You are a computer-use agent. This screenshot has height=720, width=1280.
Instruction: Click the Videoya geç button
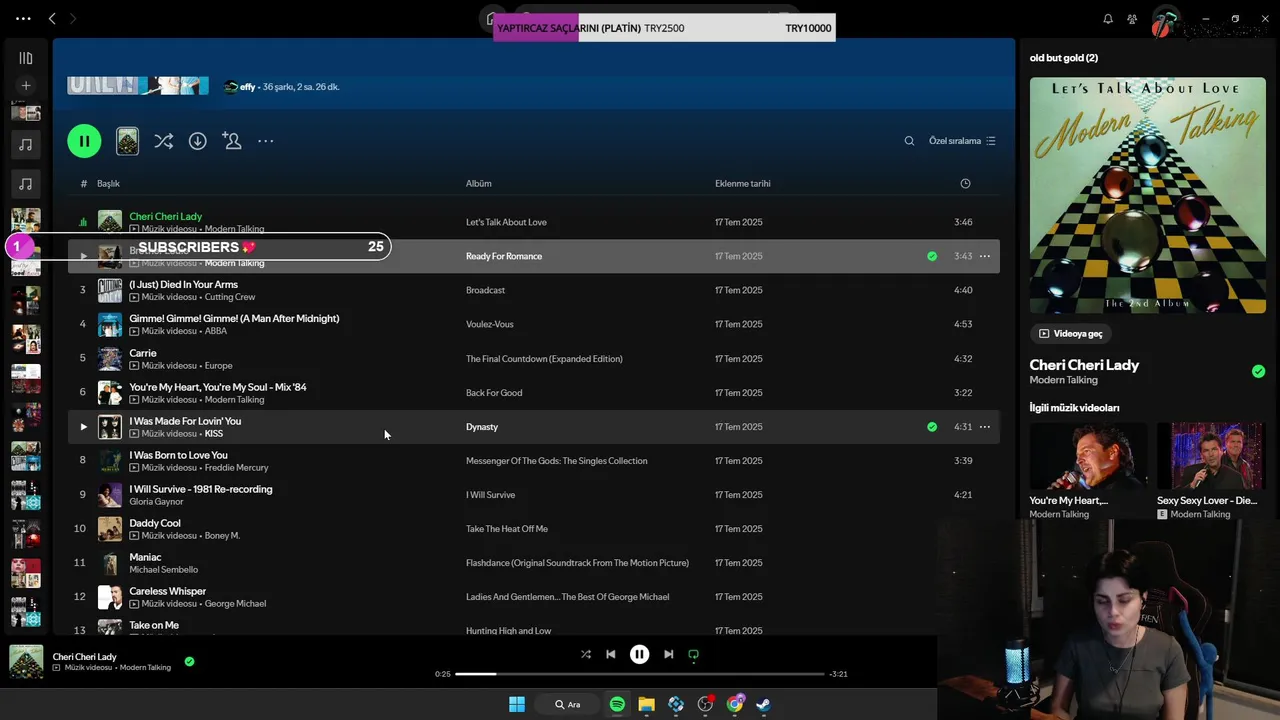pyautogui.click(x=1070, y=334)
